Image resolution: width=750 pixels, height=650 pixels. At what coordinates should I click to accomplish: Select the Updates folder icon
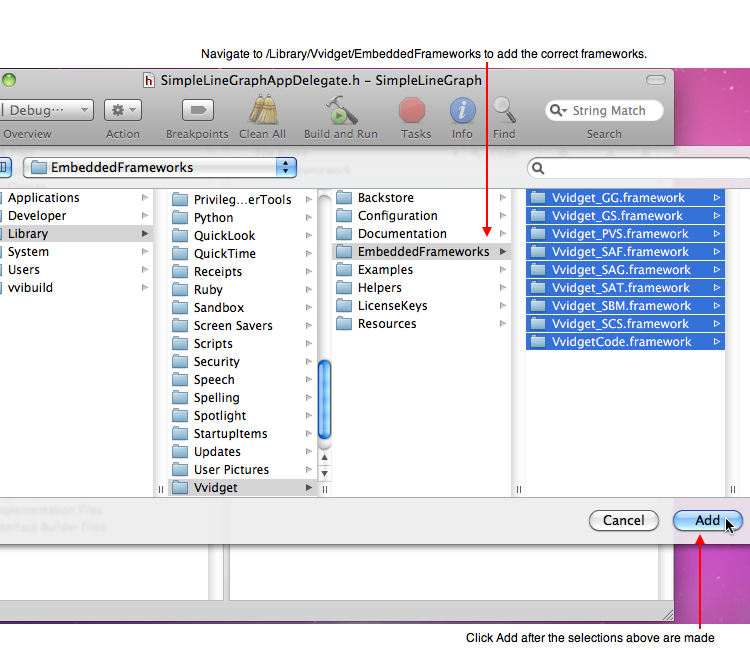coord(180,452)
